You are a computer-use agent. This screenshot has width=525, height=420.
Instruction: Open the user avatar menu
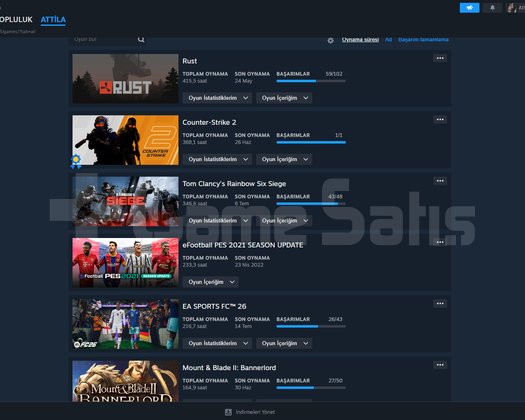(x=515, y=8)
